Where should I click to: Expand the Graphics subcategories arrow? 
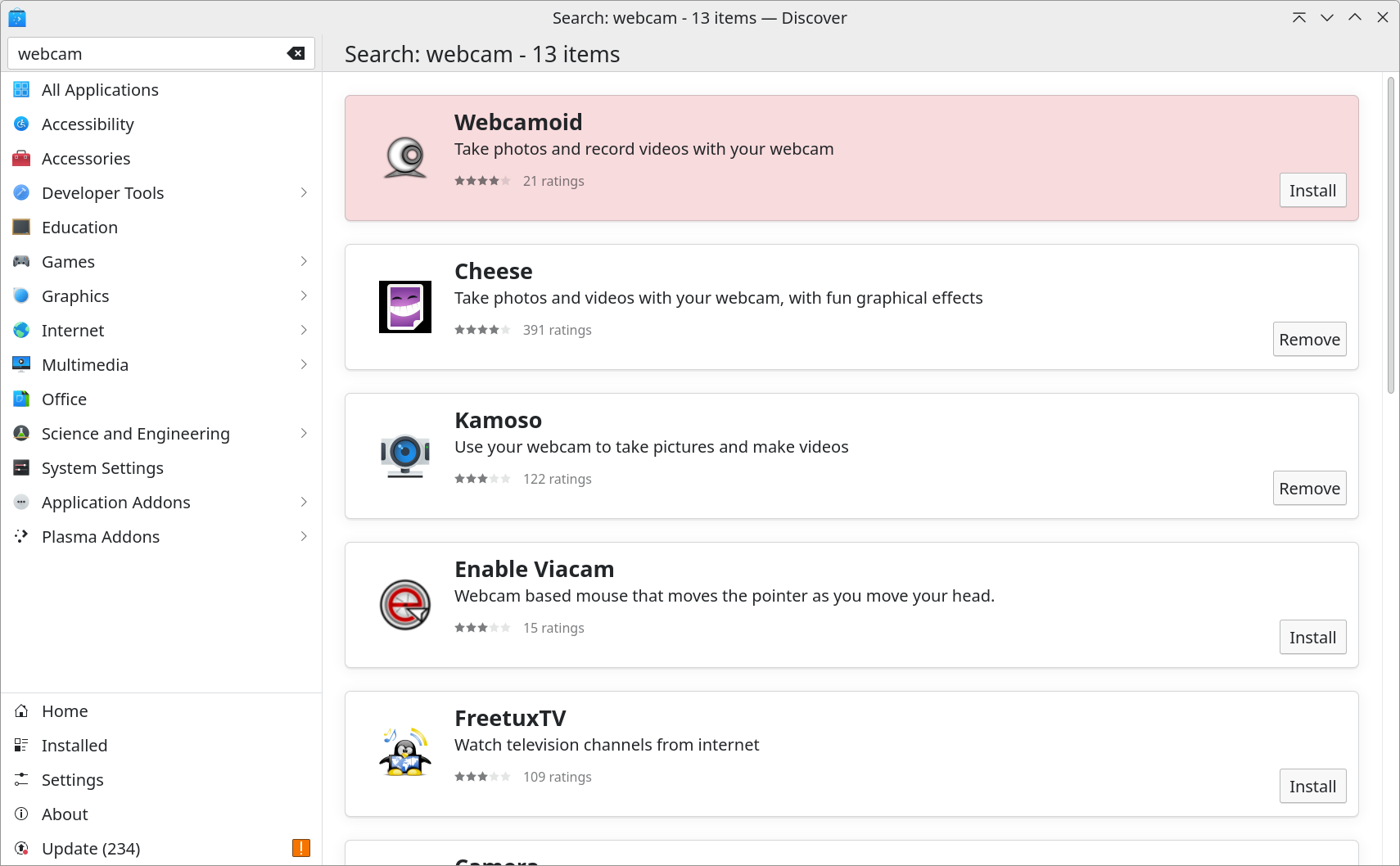pyautogui.click(x=304, y=295)
